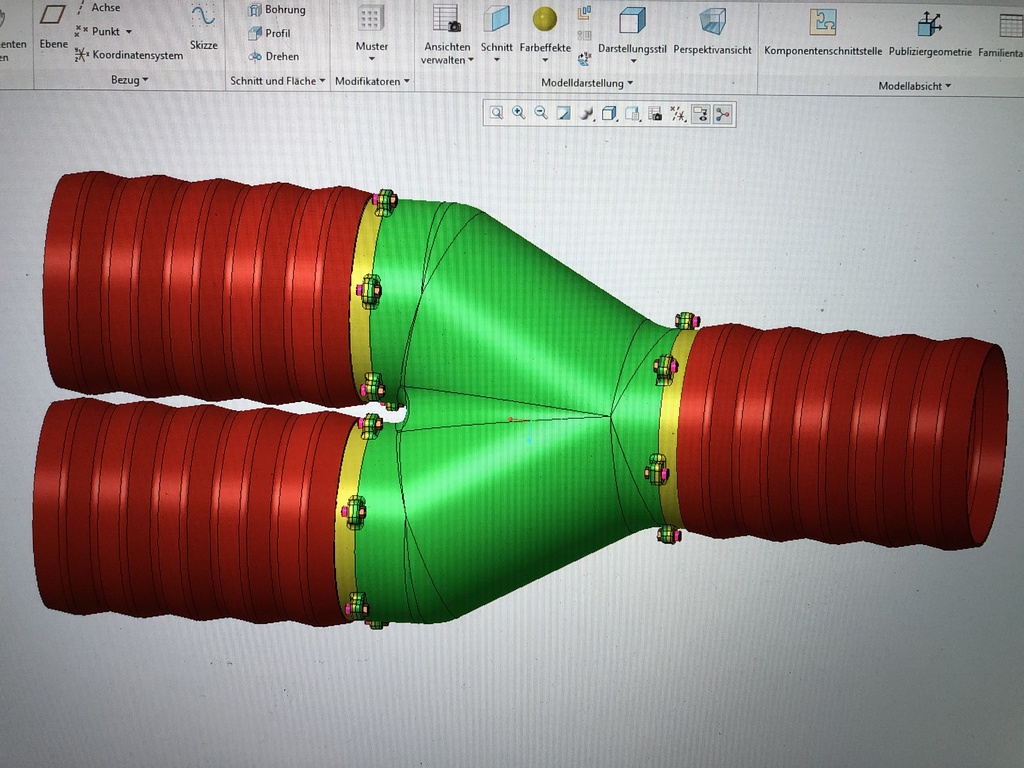Expand Schnitt und Fläche group

click(x=278, y=81)
